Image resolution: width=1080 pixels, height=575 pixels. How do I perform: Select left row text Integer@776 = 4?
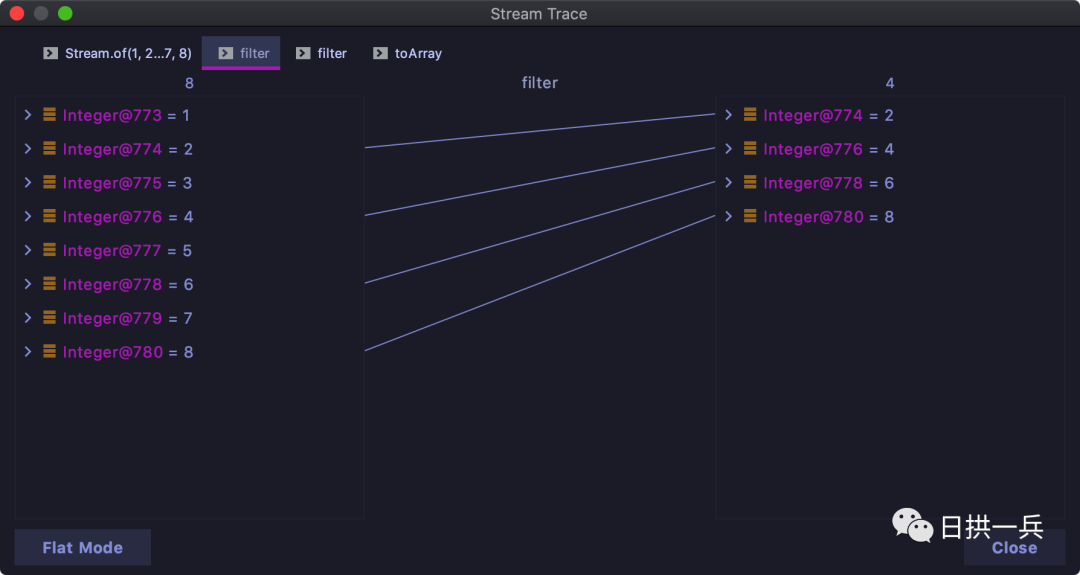pos(128,216)
